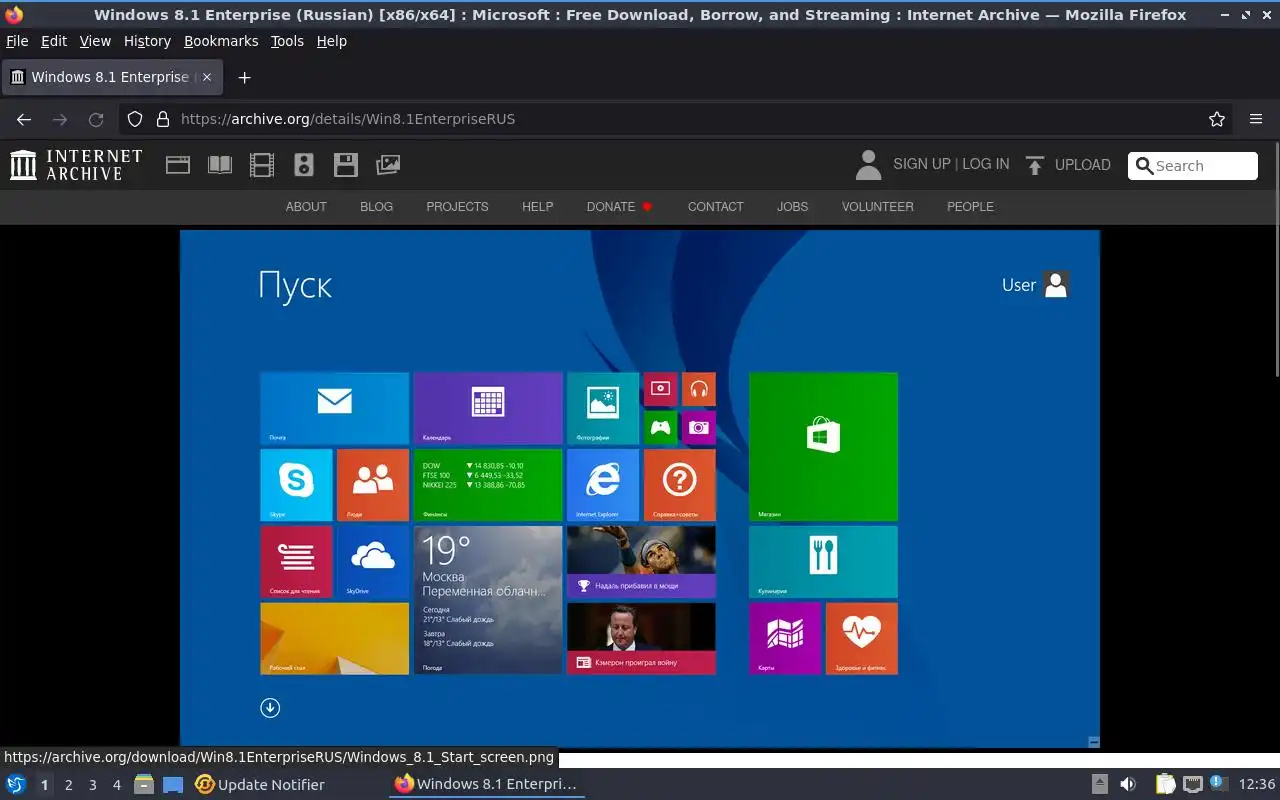This screenshot has width=1280, height=800.
Task: Open the PEOPLE navigation link
Action: pos(970,207)
